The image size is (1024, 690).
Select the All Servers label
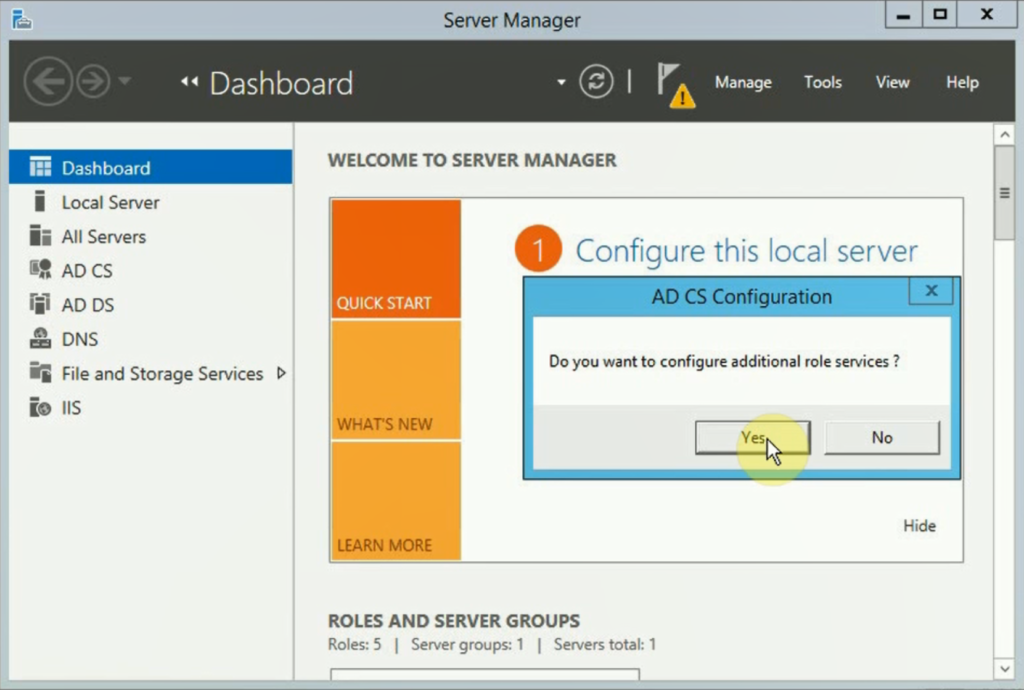tap(104, 236)
